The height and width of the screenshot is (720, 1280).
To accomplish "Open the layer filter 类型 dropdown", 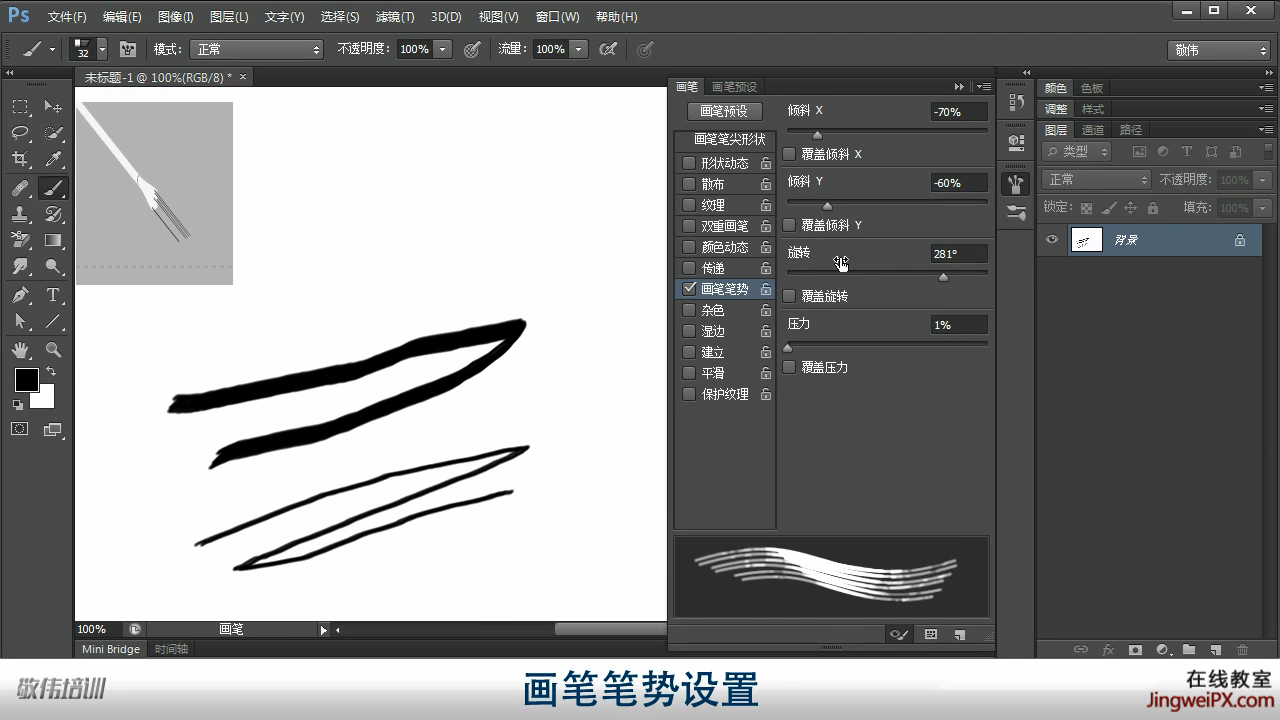I will (x=1077, y=151).
